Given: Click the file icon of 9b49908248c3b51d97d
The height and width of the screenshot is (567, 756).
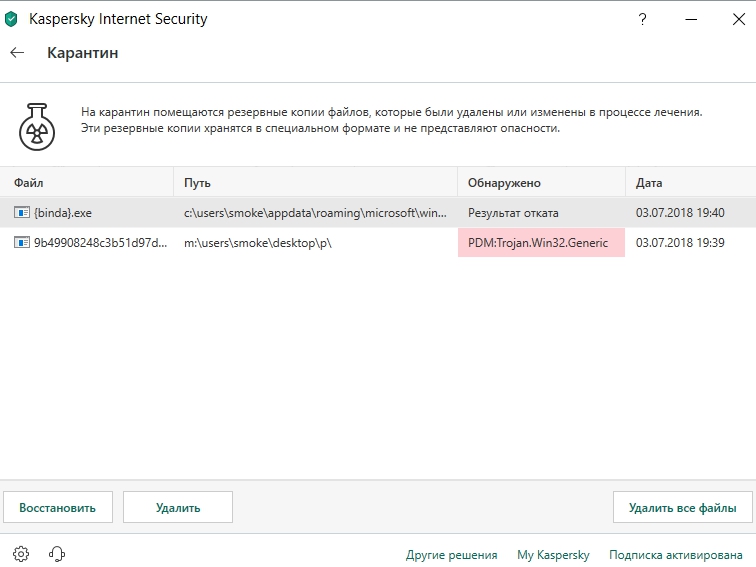Looking at the screenshot, I should [22, 243].
